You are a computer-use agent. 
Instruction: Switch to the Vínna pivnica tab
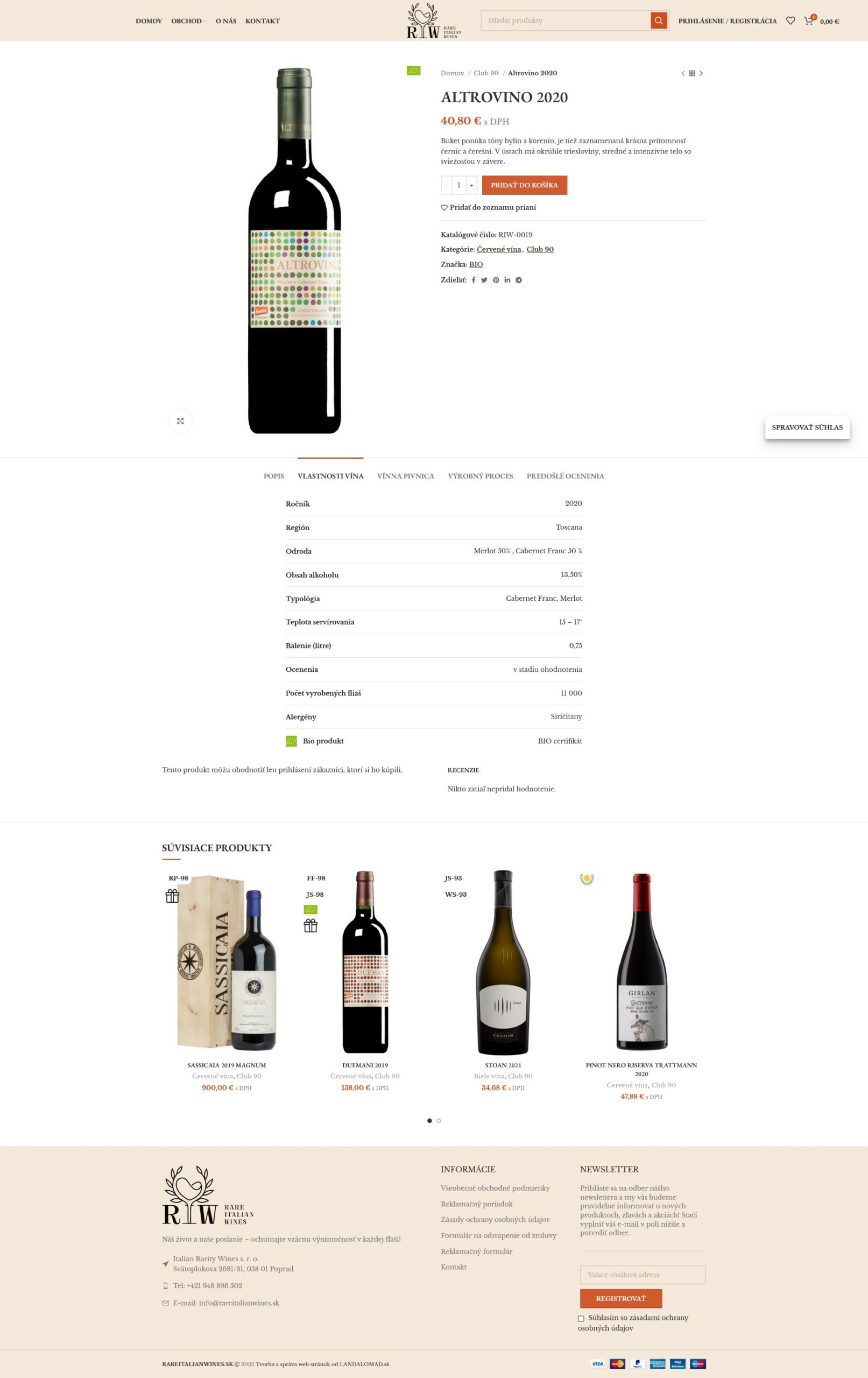tap(405, 475)
